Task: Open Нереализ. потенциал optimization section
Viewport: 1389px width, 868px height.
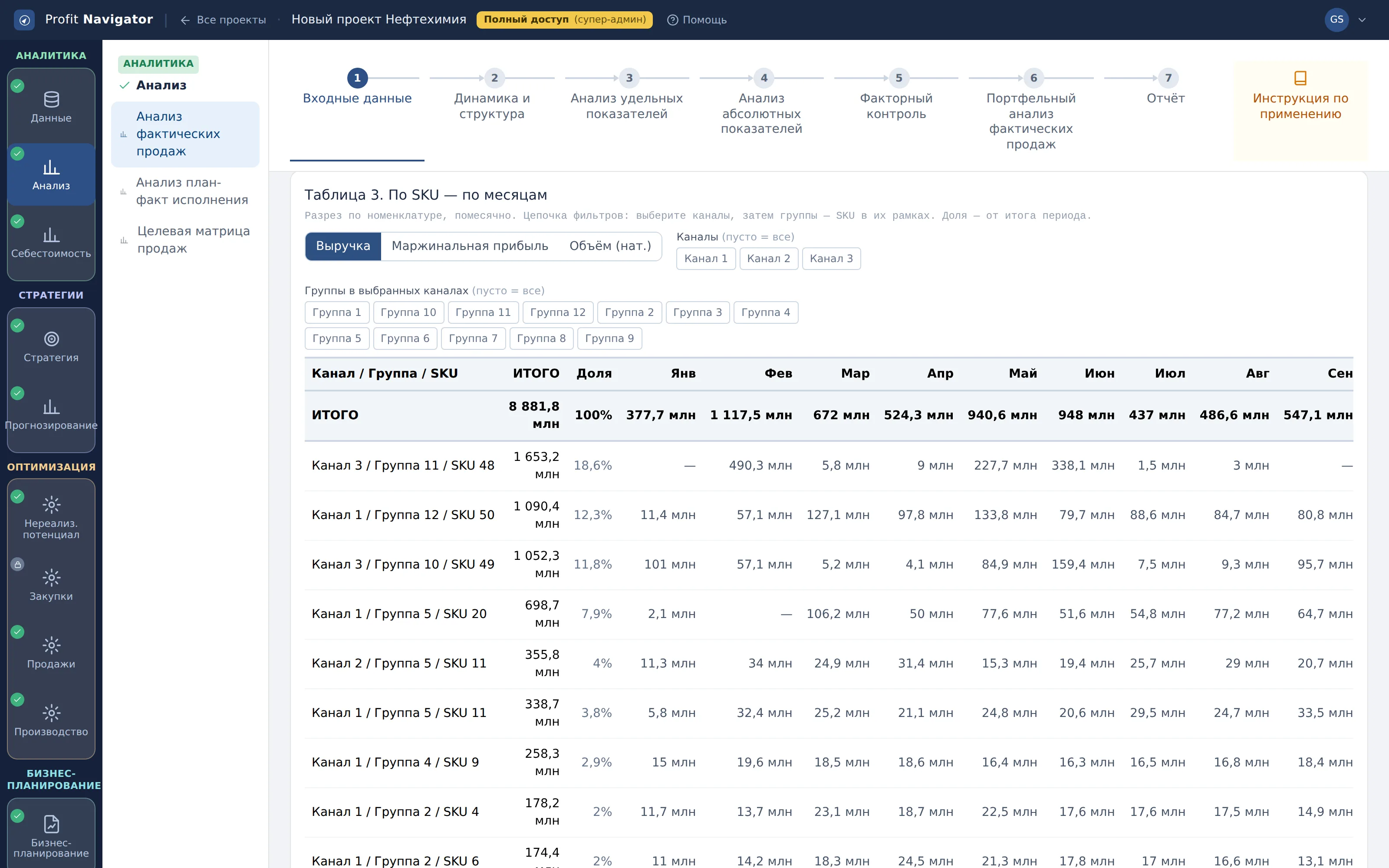Action: click(x=51, y=517)
